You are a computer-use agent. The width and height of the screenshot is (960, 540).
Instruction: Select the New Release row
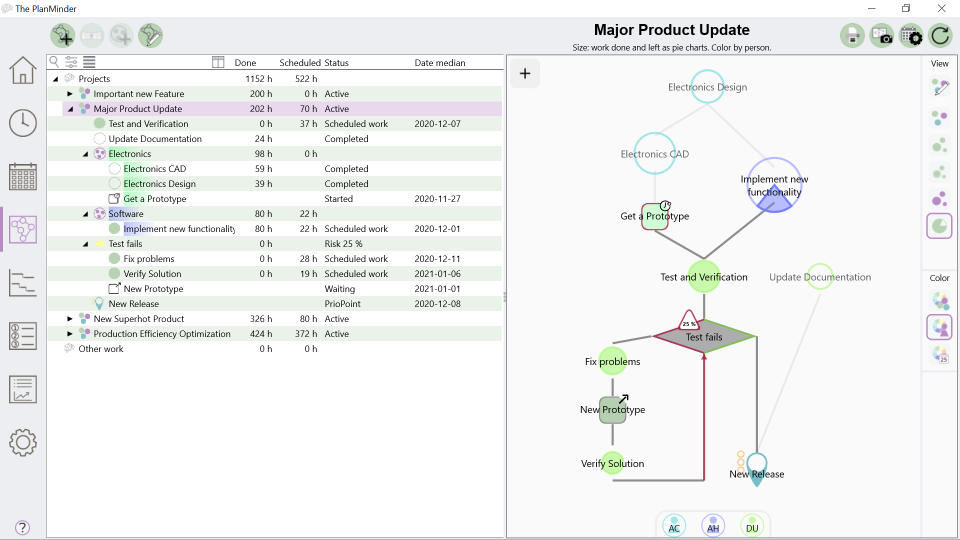pos(274,304)
